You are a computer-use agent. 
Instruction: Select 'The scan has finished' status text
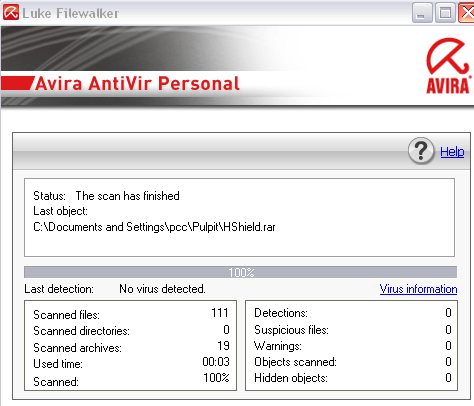pyautogui.click(x=127, y=196)
